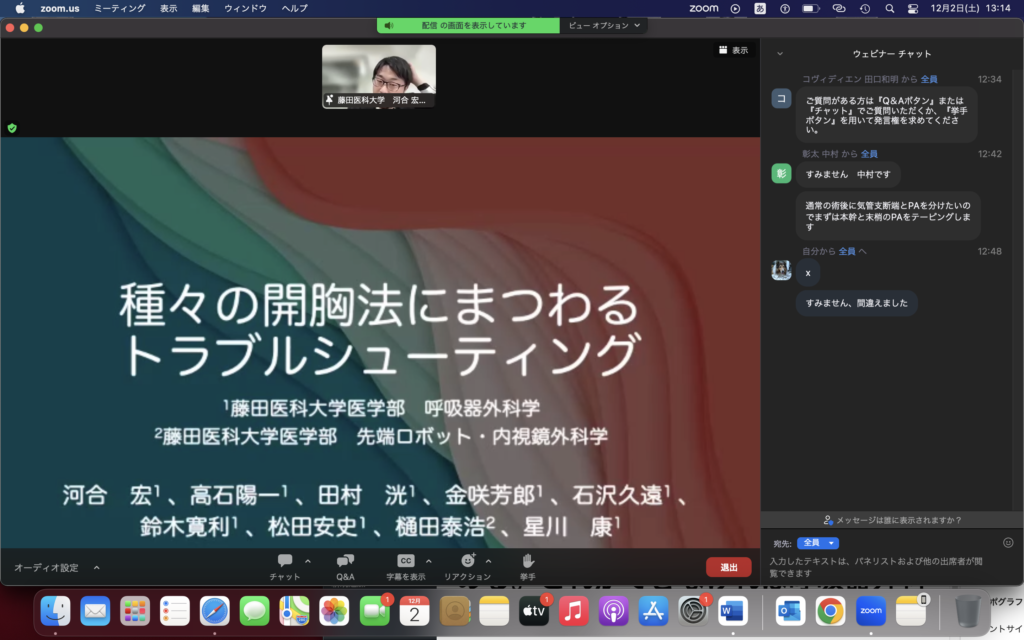Viewport: 1024px width, 640px height.
Task: Click the green encryption shield icon
Action: coord(12,128)
